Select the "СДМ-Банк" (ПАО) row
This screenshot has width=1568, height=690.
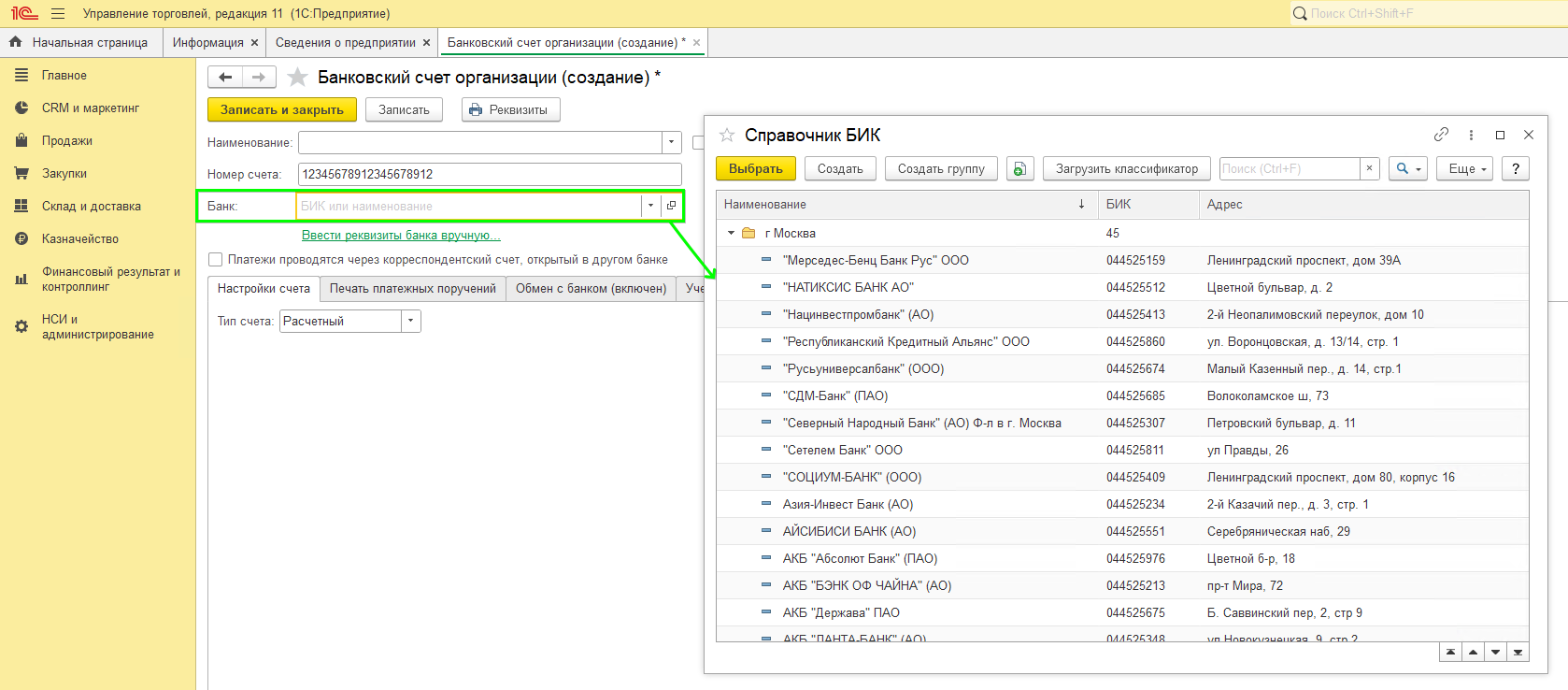(1122, 396)
